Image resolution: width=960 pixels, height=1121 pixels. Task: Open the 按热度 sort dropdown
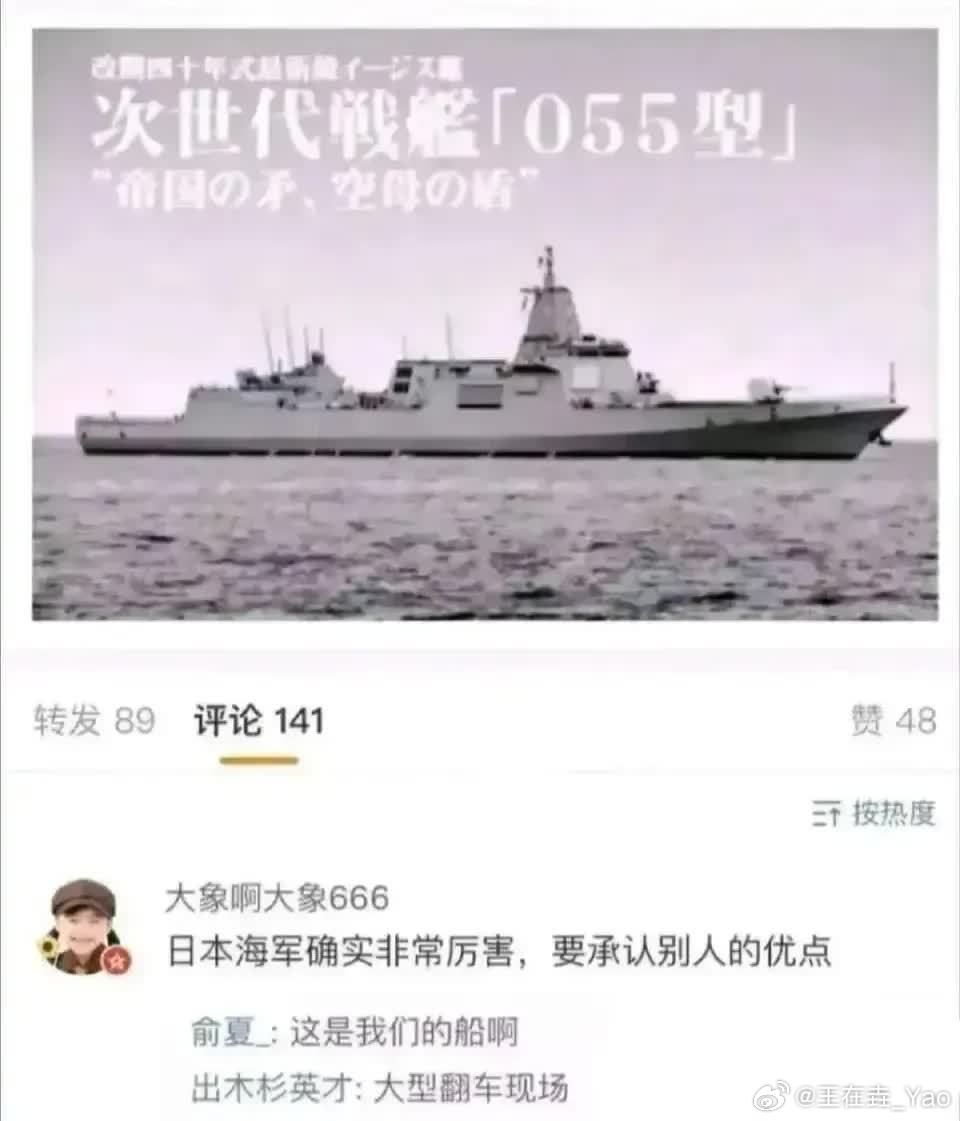(x=874, y=814)
